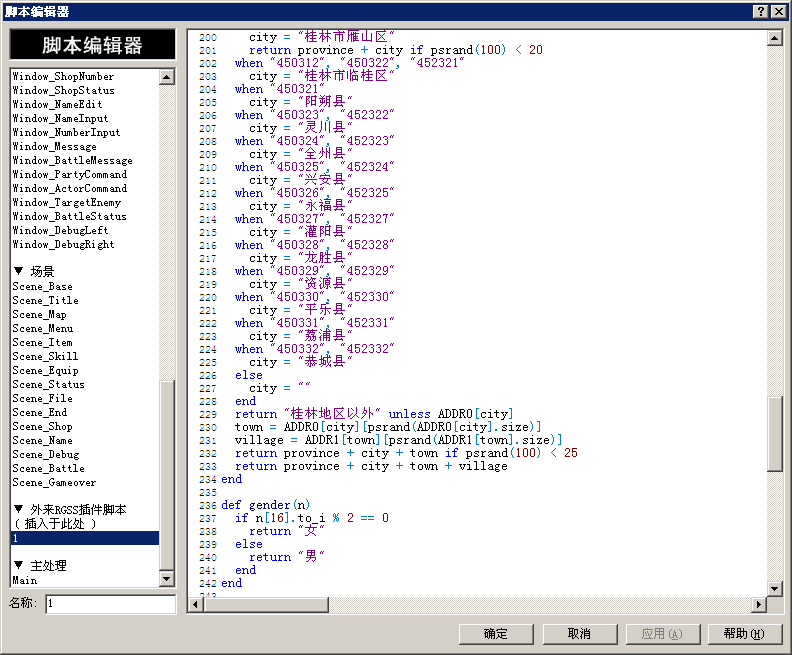This screenshot has height=655, width=792.
Task: Select the ▼ 外来RGSS插件脚本 section header
Action: 85,510
